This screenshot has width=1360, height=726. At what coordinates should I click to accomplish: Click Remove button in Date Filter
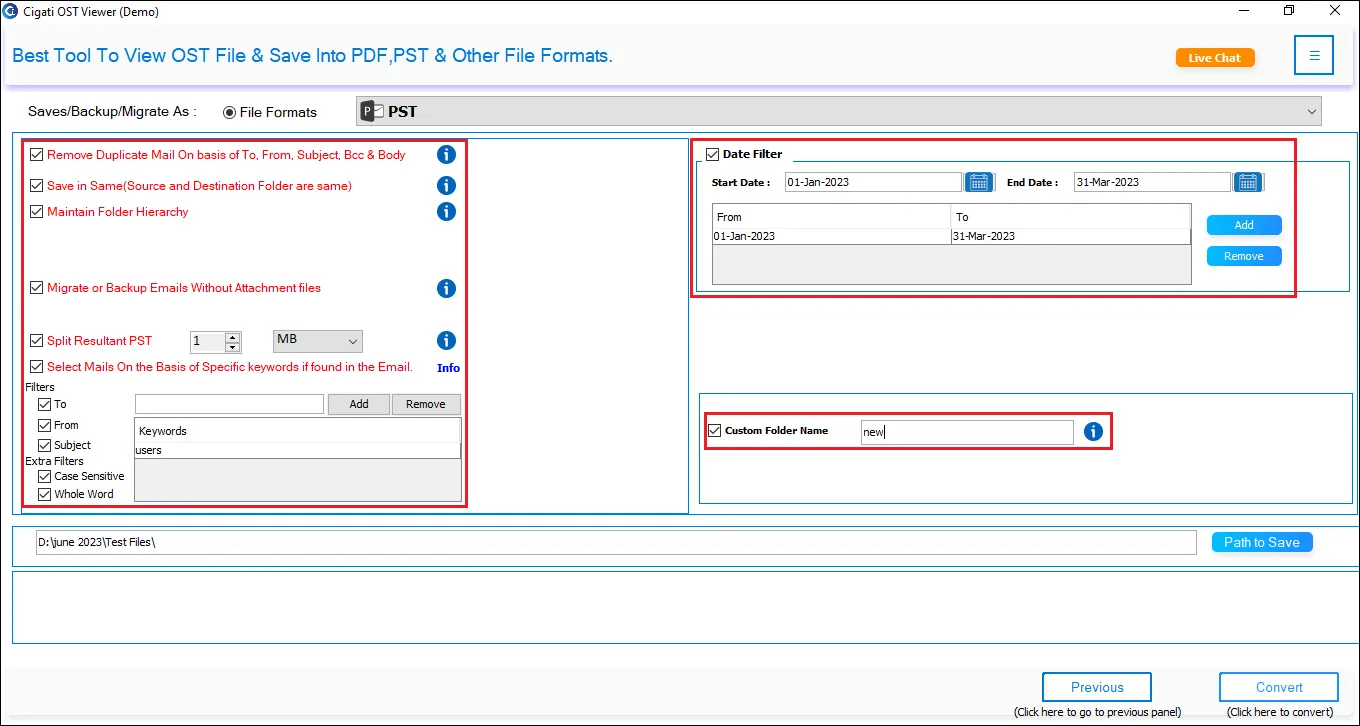click(1244, 256)
